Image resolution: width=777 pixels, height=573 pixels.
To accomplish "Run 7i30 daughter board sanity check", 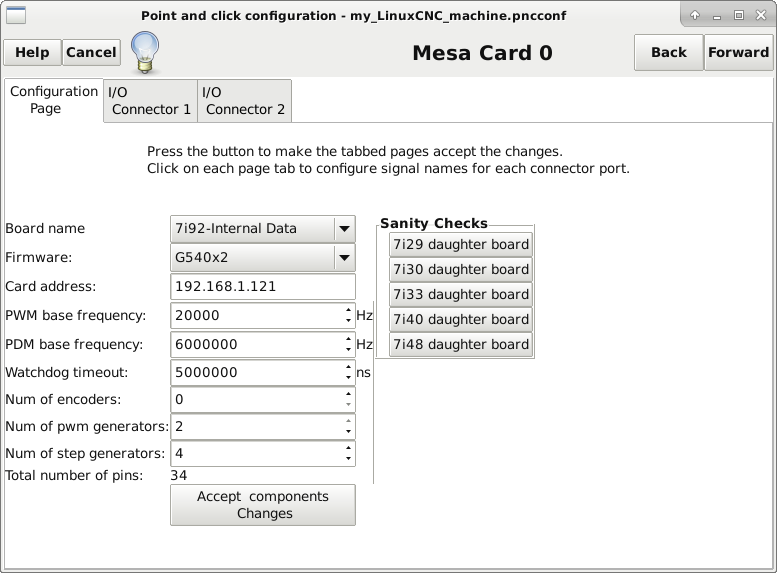I will coord(461,269).
